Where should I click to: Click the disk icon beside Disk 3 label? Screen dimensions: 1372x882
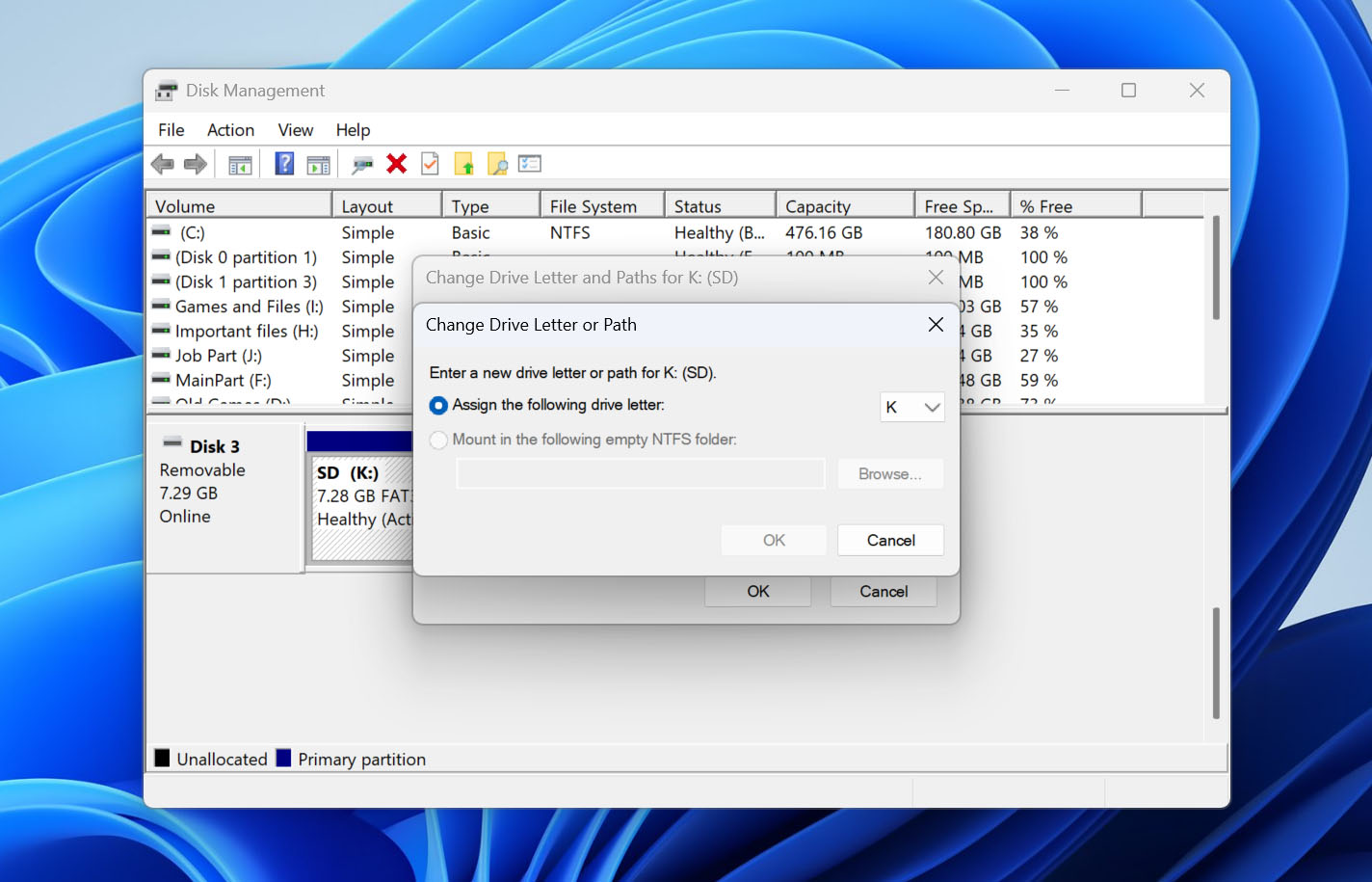172,443
